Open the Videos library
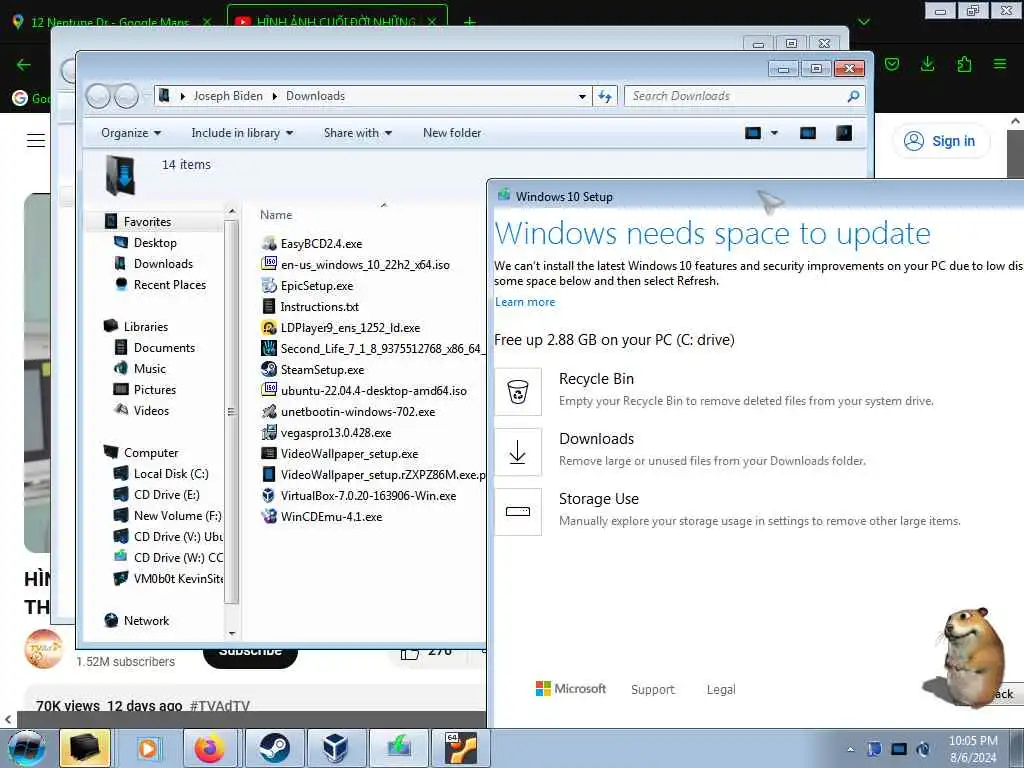Image resolution: width=1024 pixels, height=768 pixels. [151, 410]
